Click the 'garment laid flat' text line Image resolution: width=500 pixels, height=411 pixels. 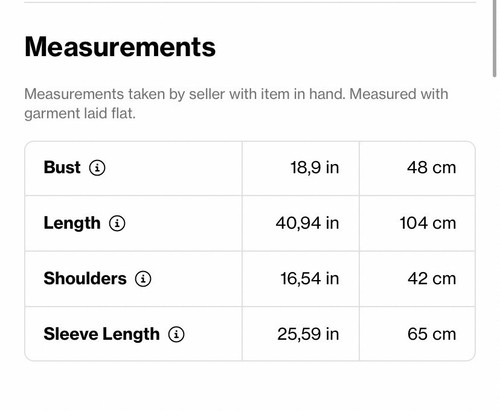[80, 114]
